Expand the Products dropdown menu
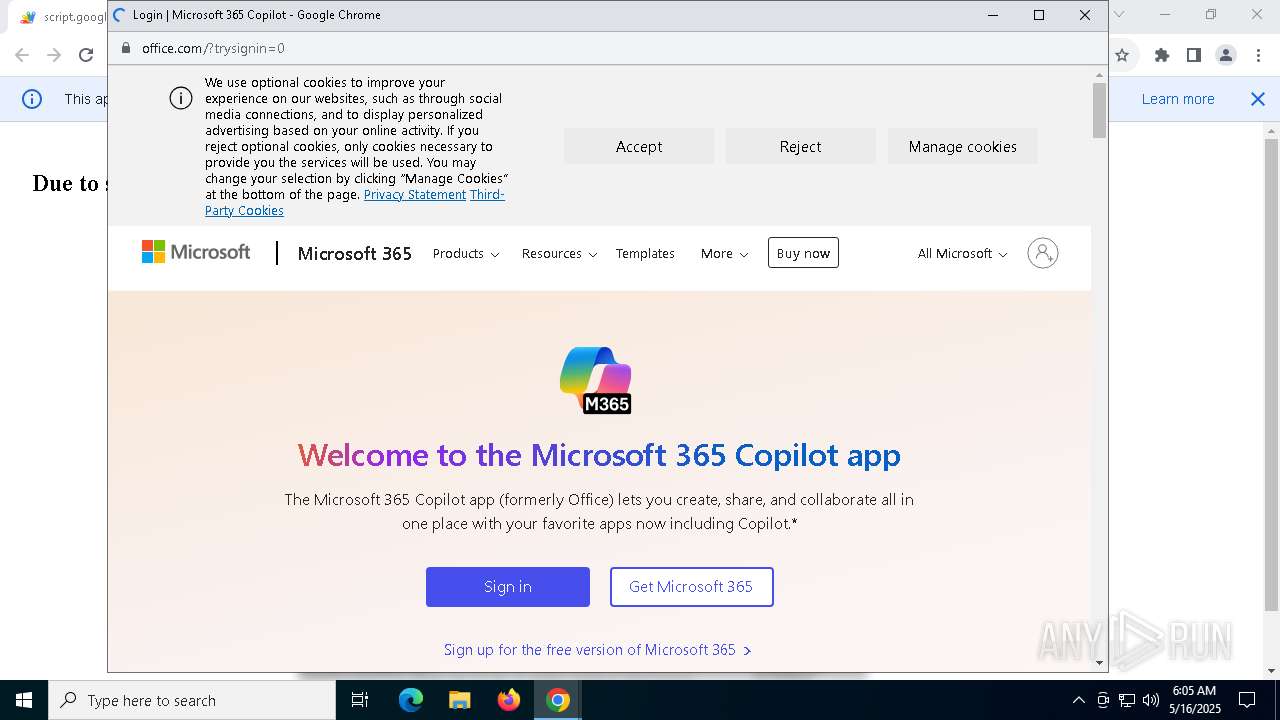Screen dimensions: 1280x720 (466, 254)
